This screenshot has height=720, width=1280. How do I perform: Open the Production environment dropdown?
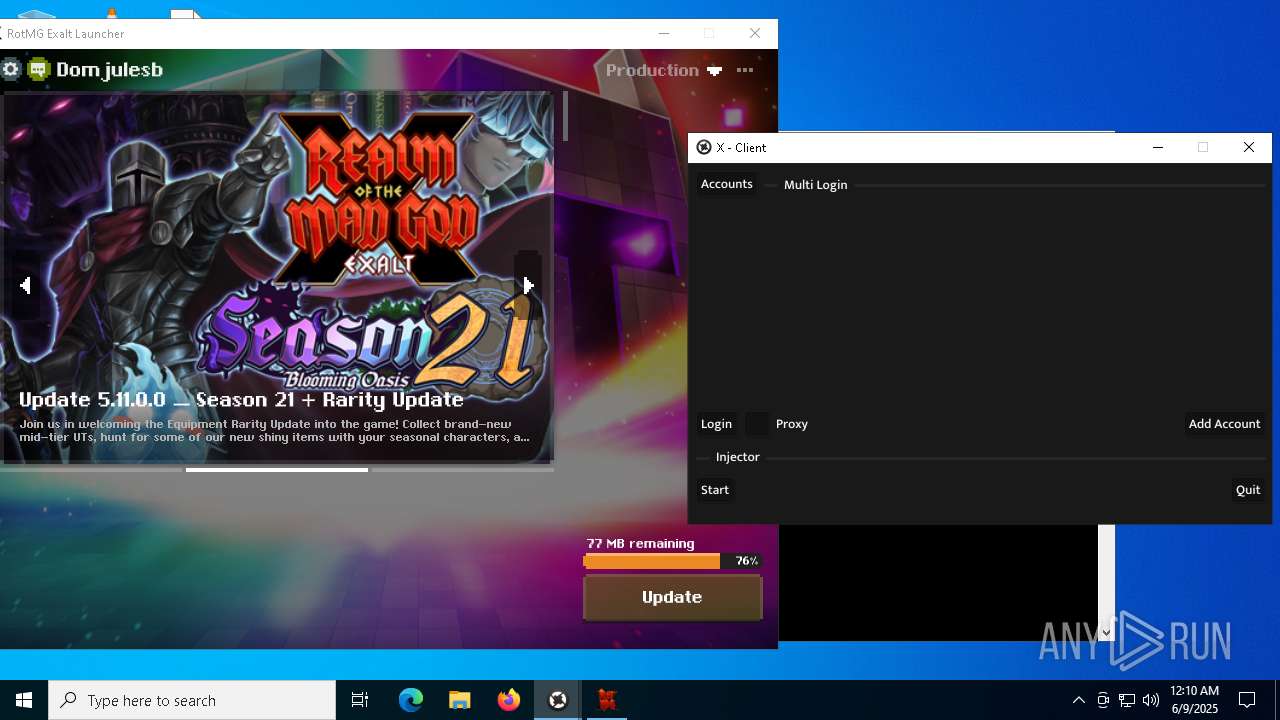pos(664,70)
